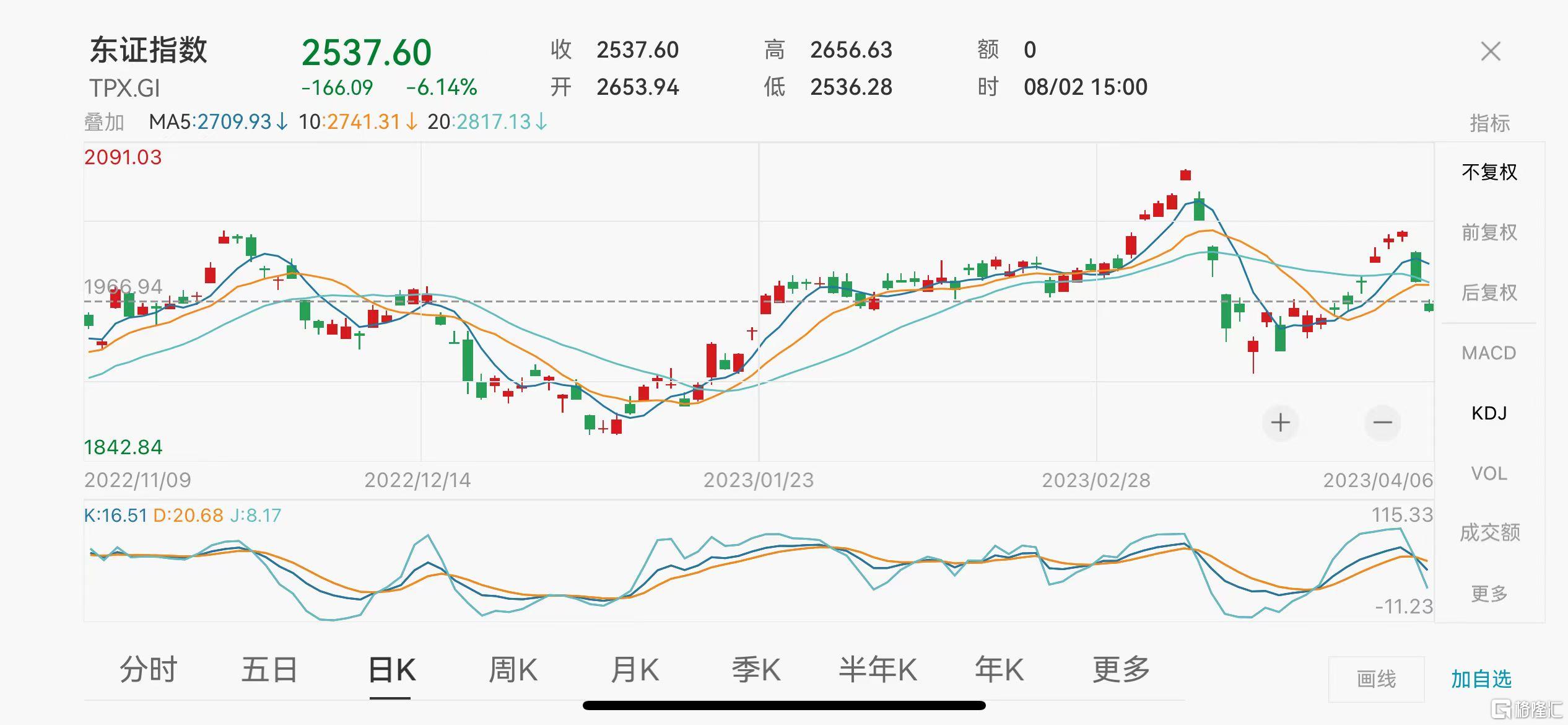Image resolution: width=1568 pixels, height=725 pixels.
Task: Open the 年K yearly candlestick tab
Action: pos(1000,670)
